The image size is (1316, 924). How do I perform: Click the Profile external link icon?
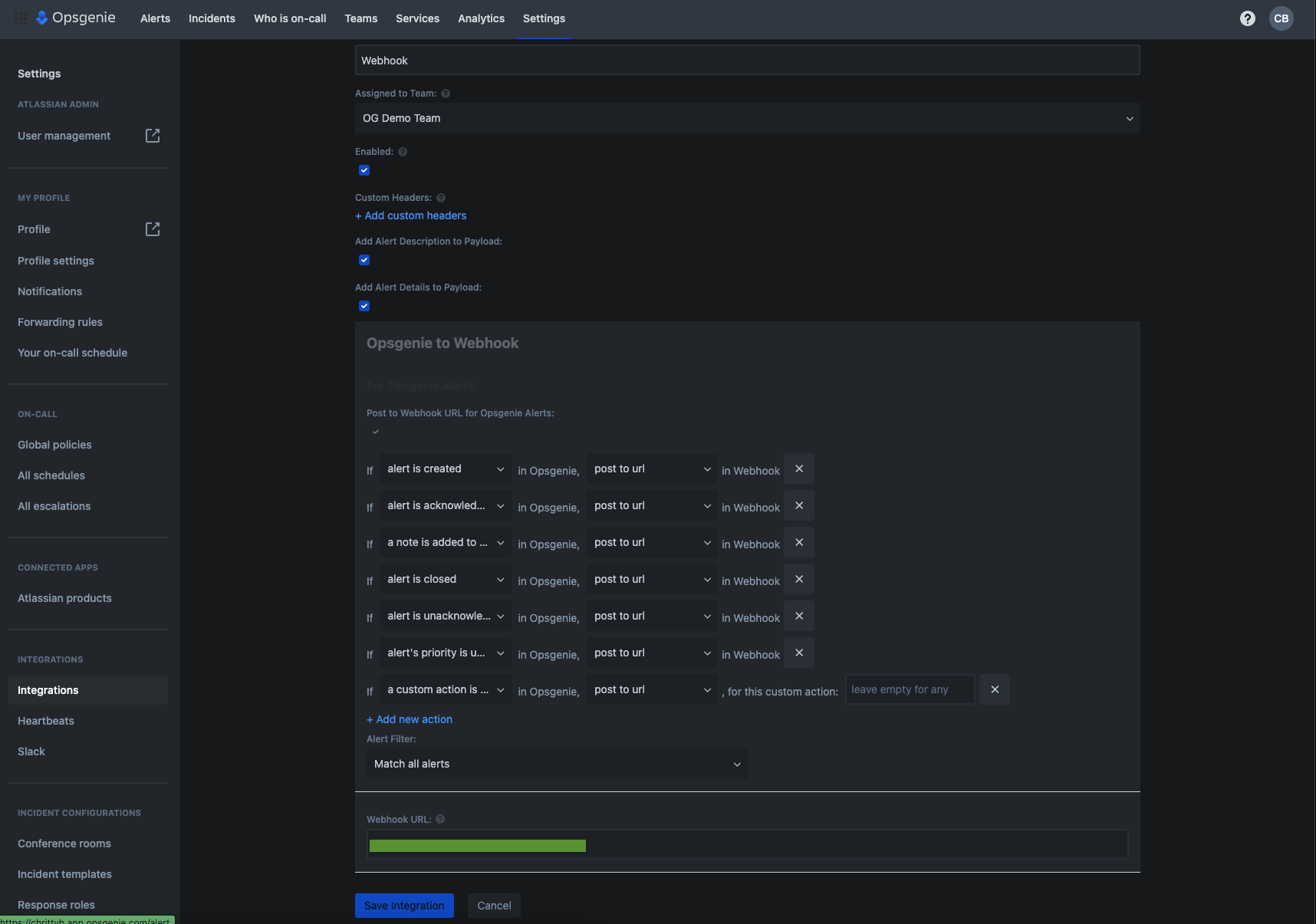[x=153, y=229]
